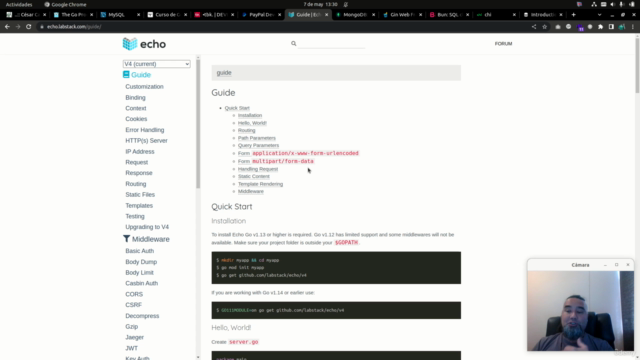Open the Path Parameters link
Screen dimensions: 640x360
point(257,138)
